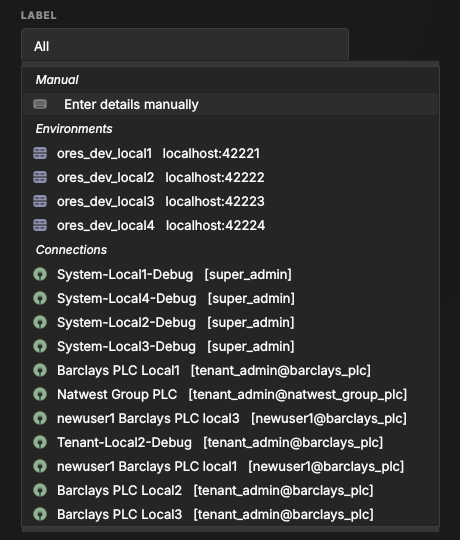Click the Connections section heading
The width and height of the screenshot is (460, 540).
click(71, 250)
